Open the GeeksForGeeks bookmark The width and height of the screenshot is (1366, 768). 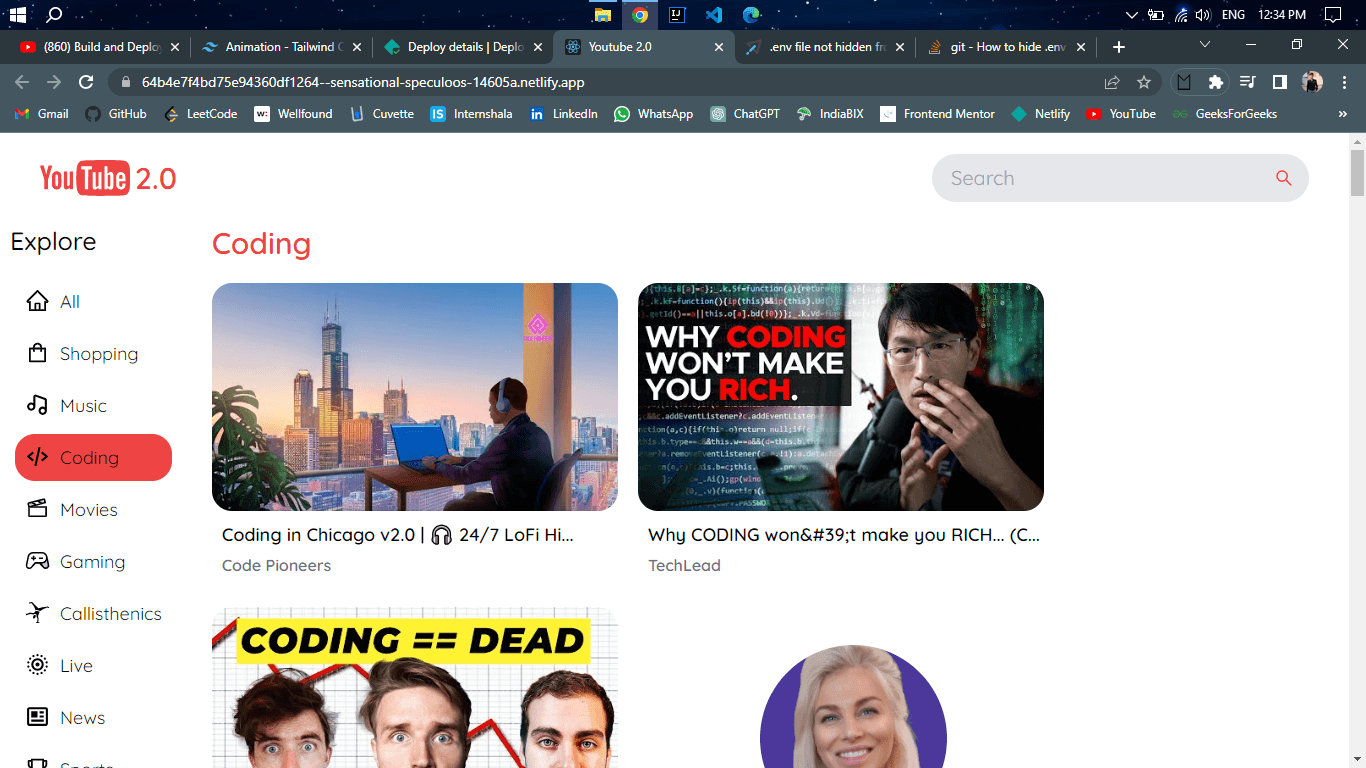tap(1225, 114)
